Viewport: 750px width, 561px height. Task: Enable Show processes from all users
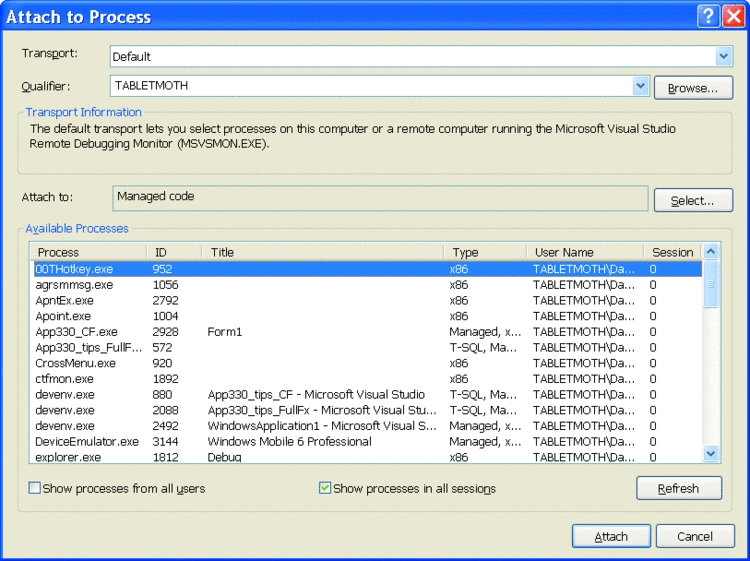tap(34, 488)
